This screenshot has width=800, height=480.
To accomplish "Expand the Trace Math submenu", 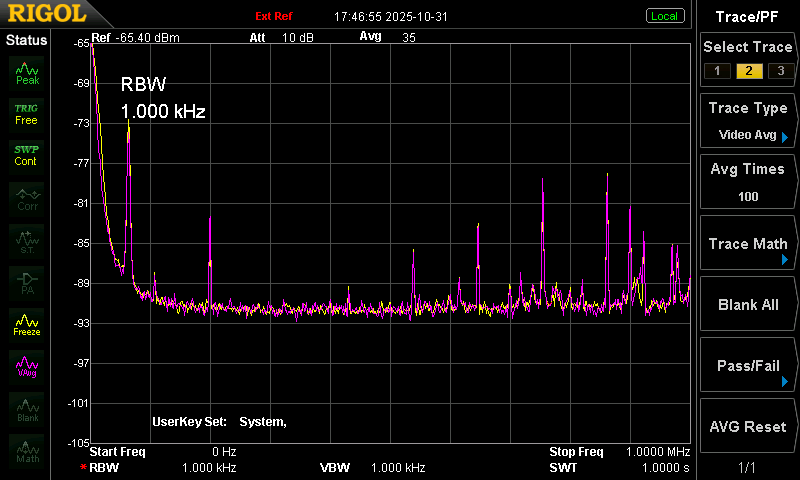I will tap(748, 243).
